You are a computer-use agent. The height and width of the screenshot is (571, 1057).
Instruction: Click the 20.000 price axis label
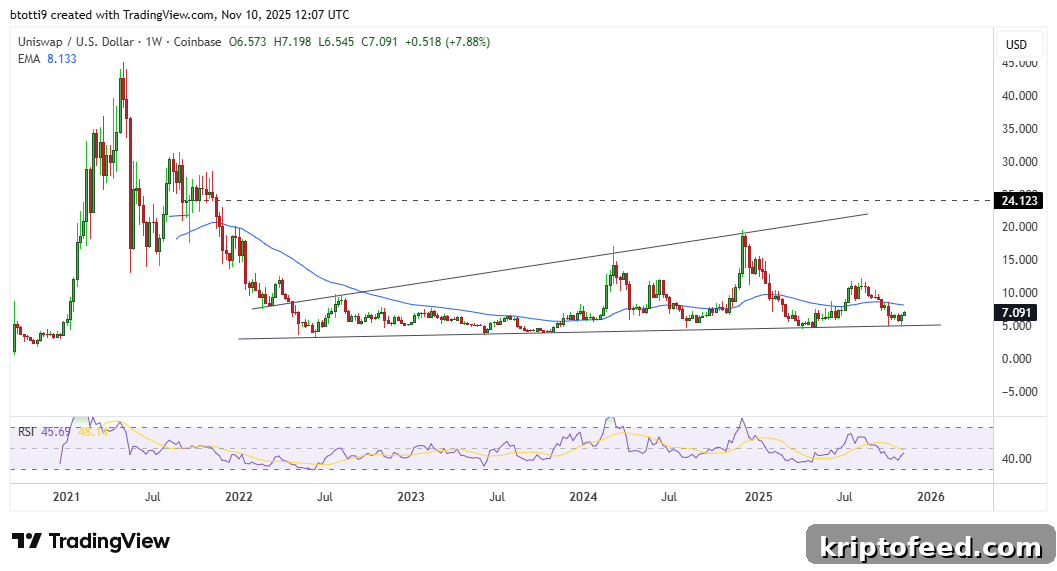click(1019, 227)
